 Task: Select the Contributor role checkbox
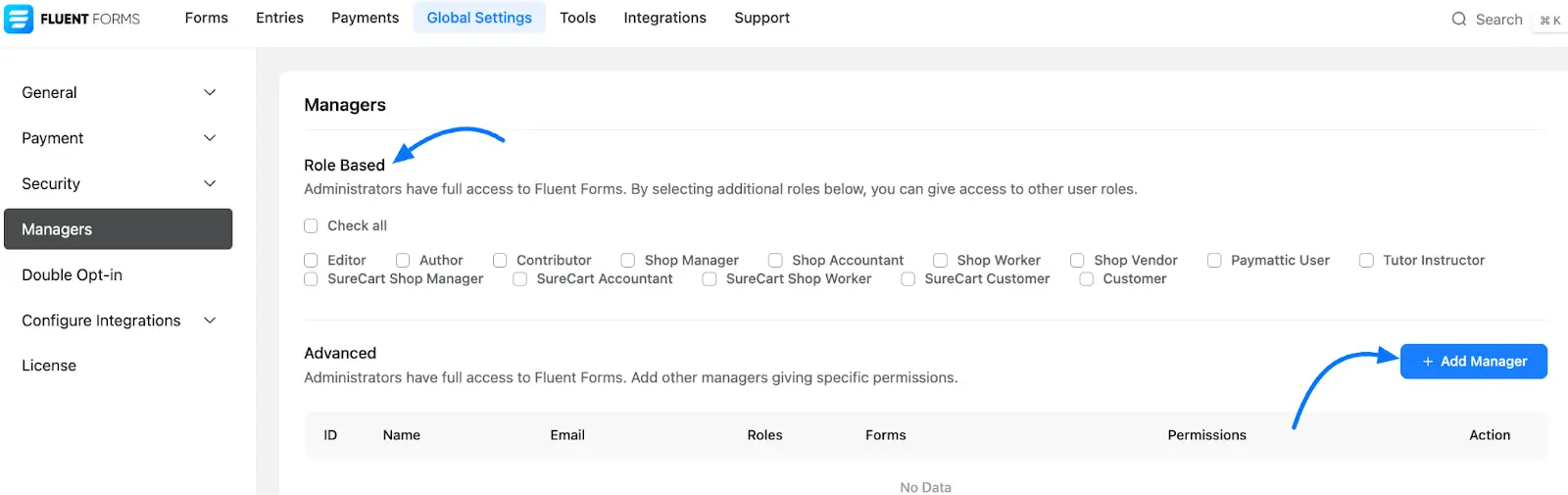pyautogui.click(x=500, y=261)
